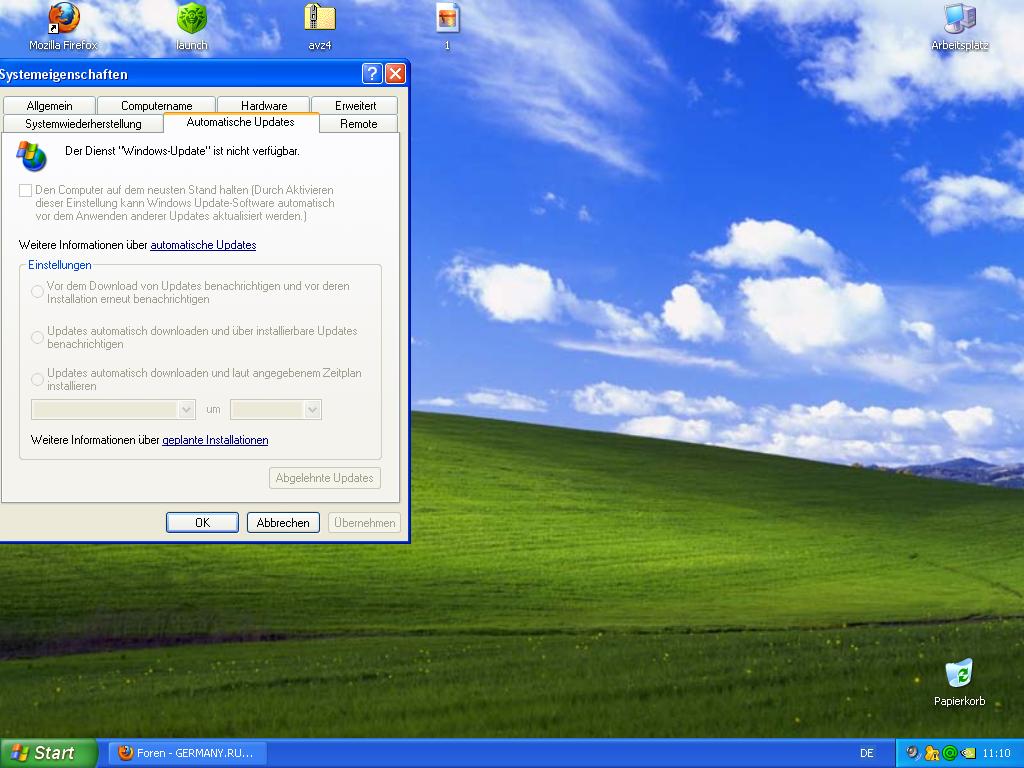Open the Start menu
This screenshot has width=1024, height=768.
click(48, 753)
